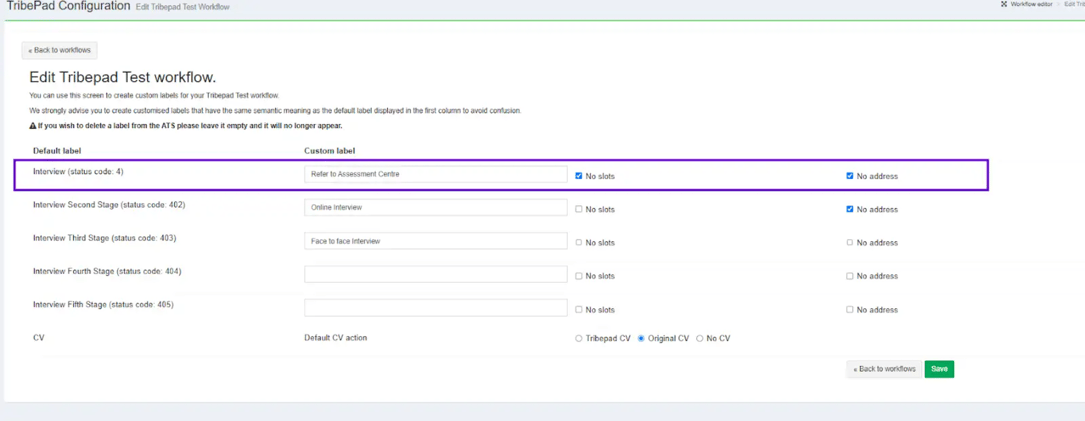Check No slots for Interview Fourth Stage

(x=579, y=276)
